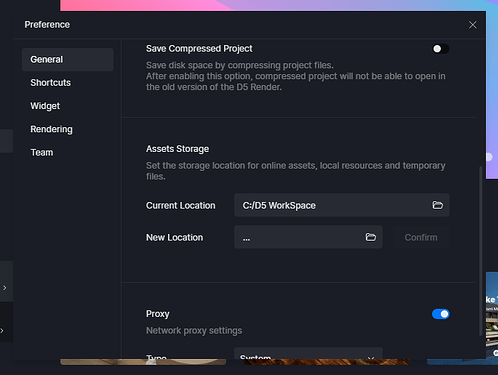Screen dimensions: 498x375
Task: Enable the Save Compressed Project toggle
Action: point(440,49)
